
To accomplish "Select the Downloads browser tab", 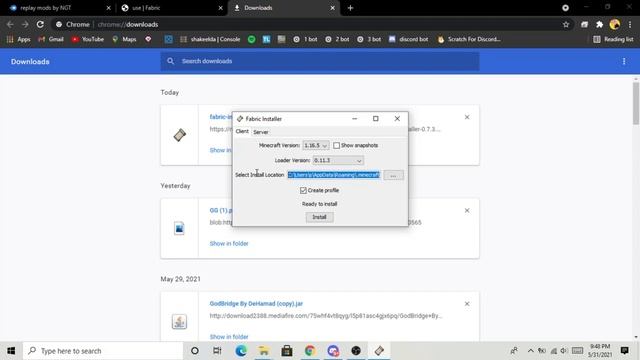I will point(284,8).
